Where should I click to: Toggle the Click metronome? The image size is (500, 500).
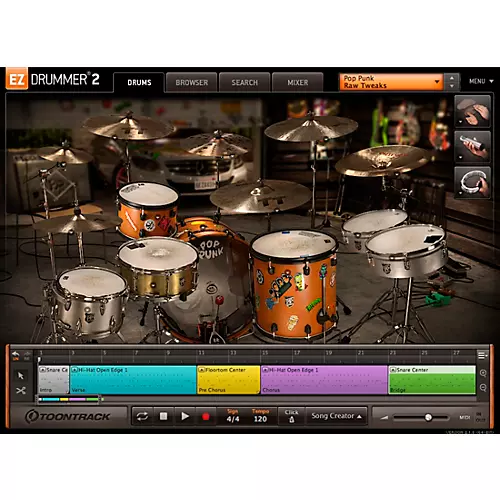click(x=291, y=416)
